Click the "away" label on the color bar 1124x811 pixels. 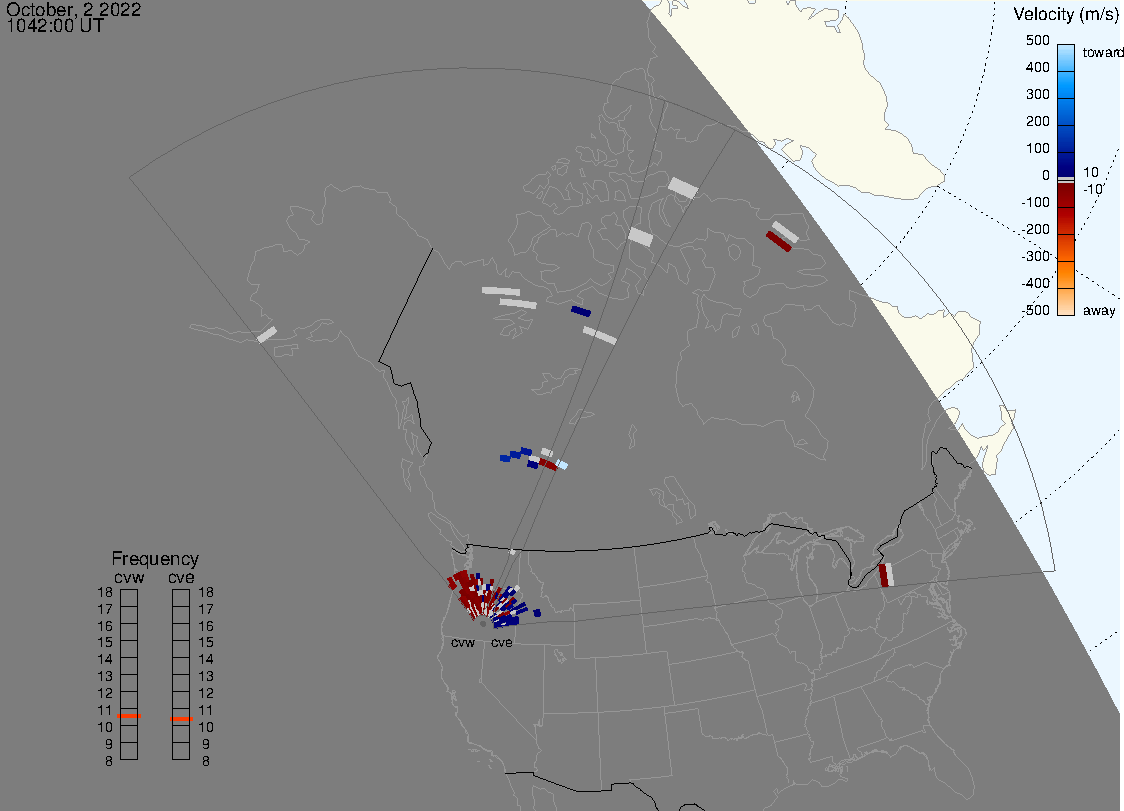[1099, 310]
